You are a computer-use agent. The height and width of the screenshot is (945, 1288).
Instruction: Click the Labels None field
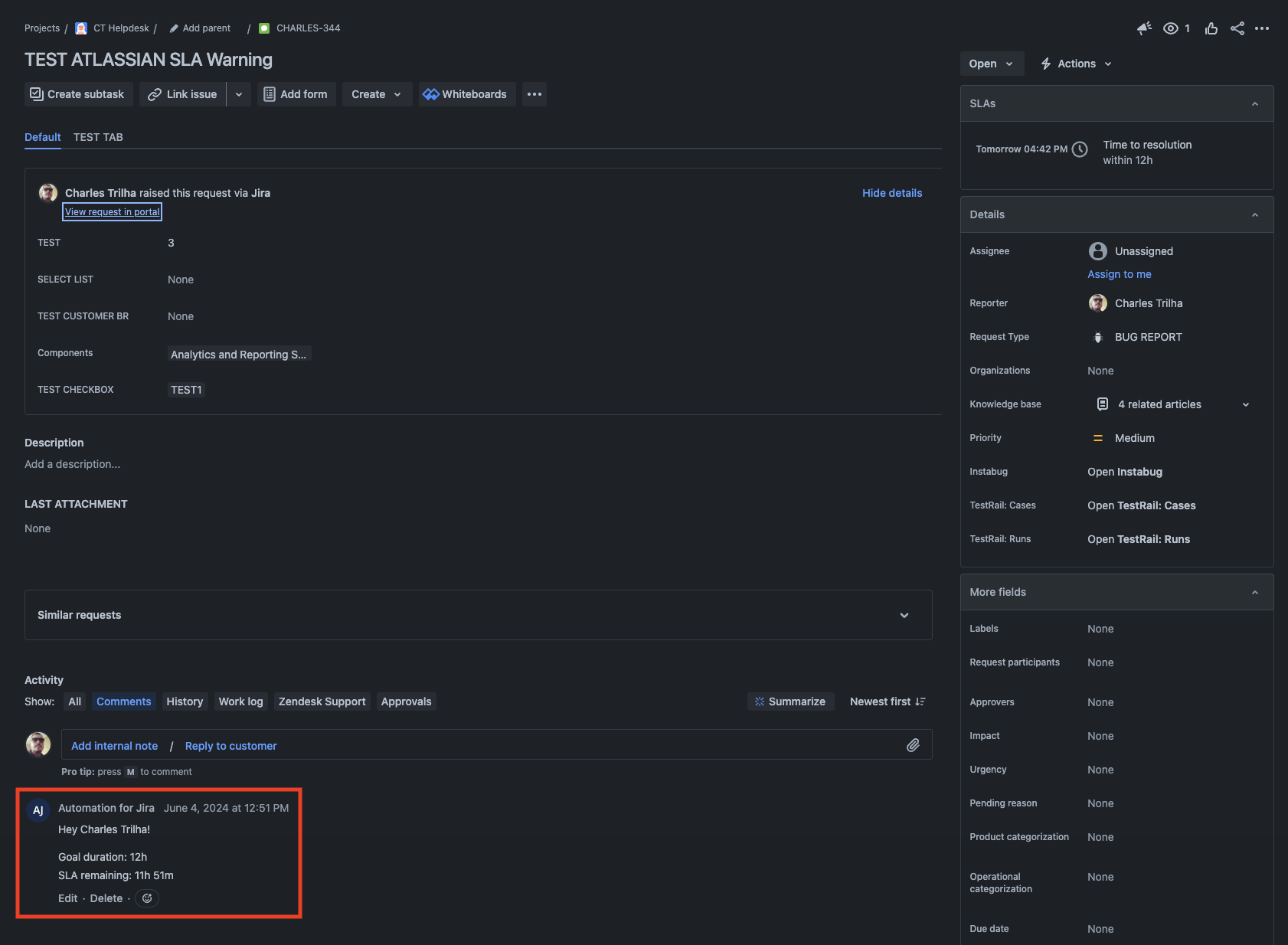(1100, 629)
